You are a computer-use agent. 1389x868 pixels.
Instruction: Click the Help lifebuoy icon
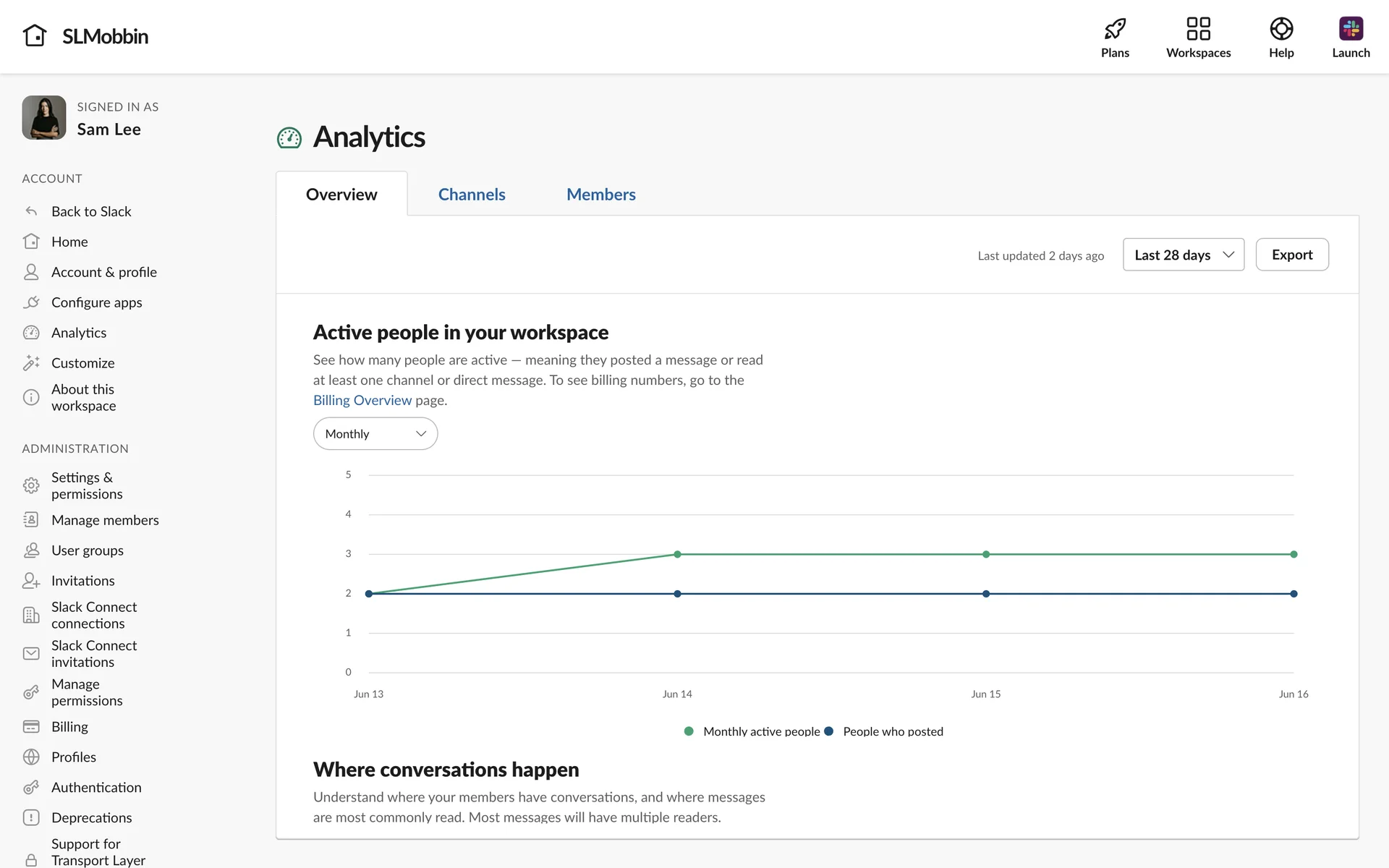(1281, 29)
